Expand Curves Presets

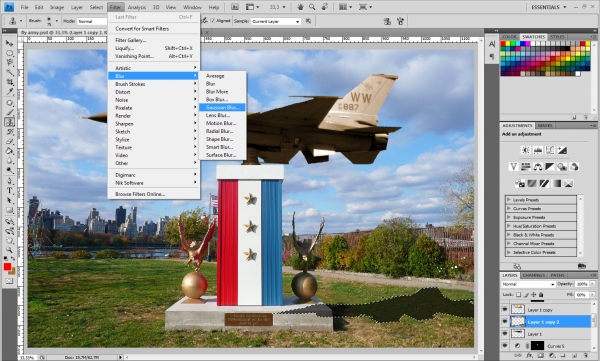pyautogui.click(x=509, y=208)
